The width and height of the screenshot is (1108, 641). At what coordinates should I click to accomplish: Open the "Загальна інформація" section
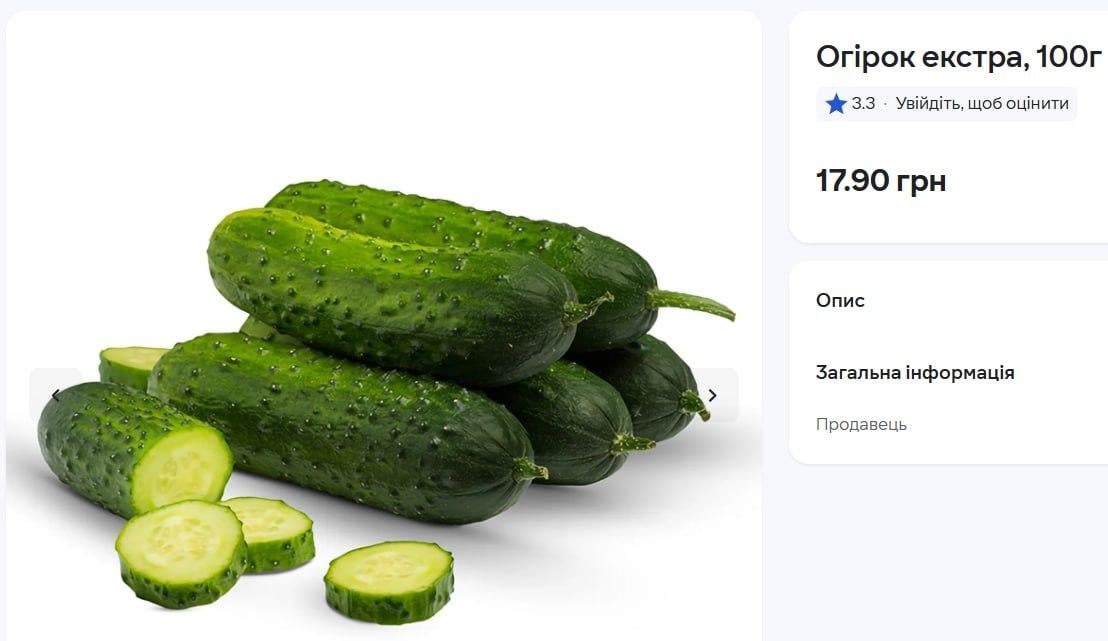915,373
